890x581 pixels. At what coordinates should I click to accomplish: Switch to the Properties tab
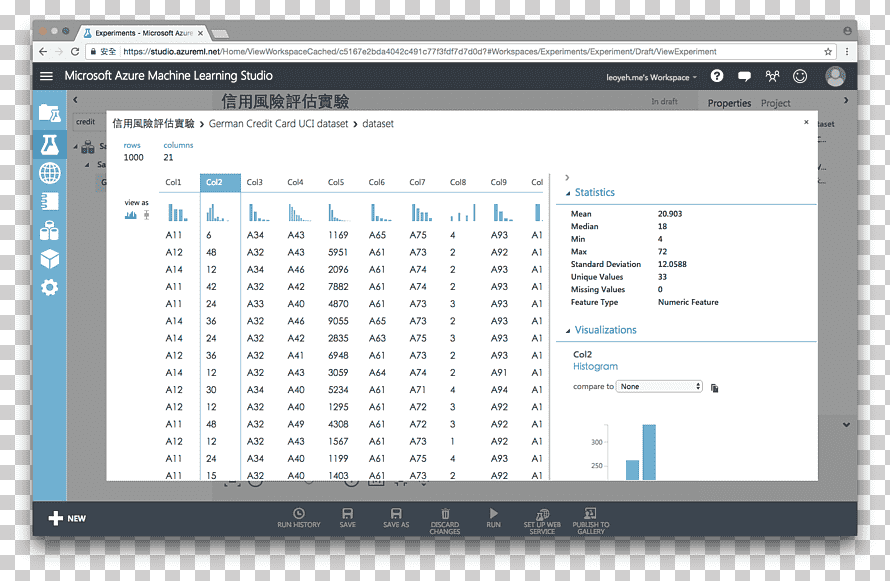729,103
